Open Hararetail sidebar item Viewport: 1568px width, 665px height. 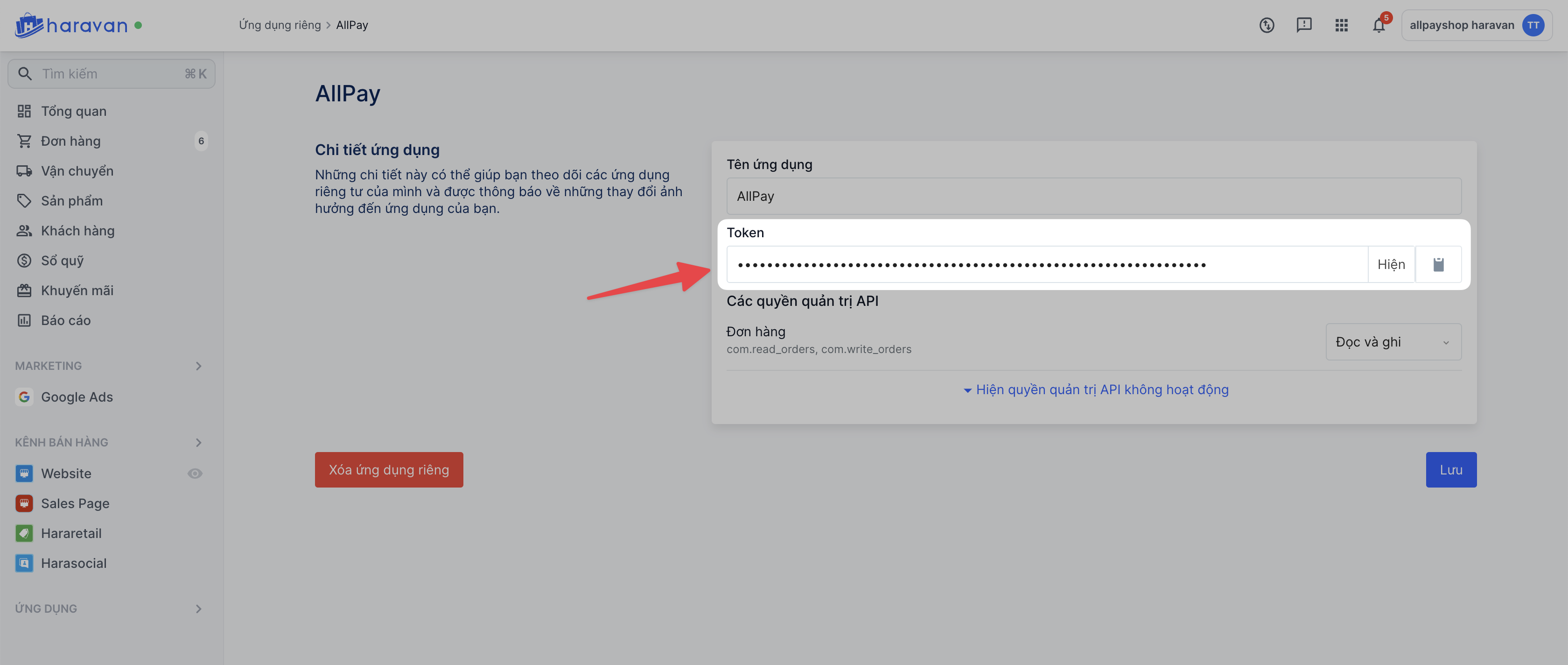[x=71, y=533]
